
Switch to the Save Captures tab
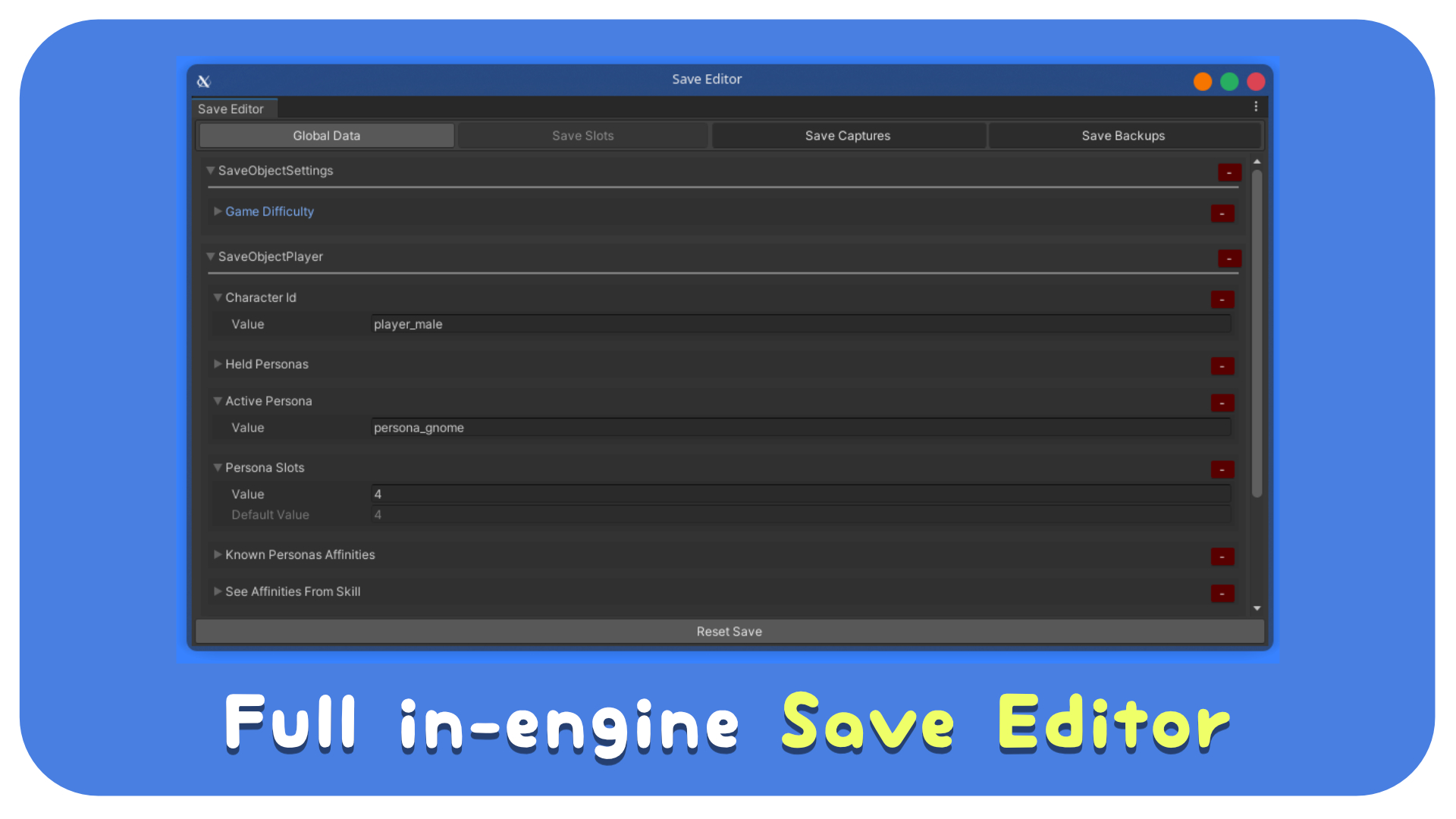coord(848,136)
